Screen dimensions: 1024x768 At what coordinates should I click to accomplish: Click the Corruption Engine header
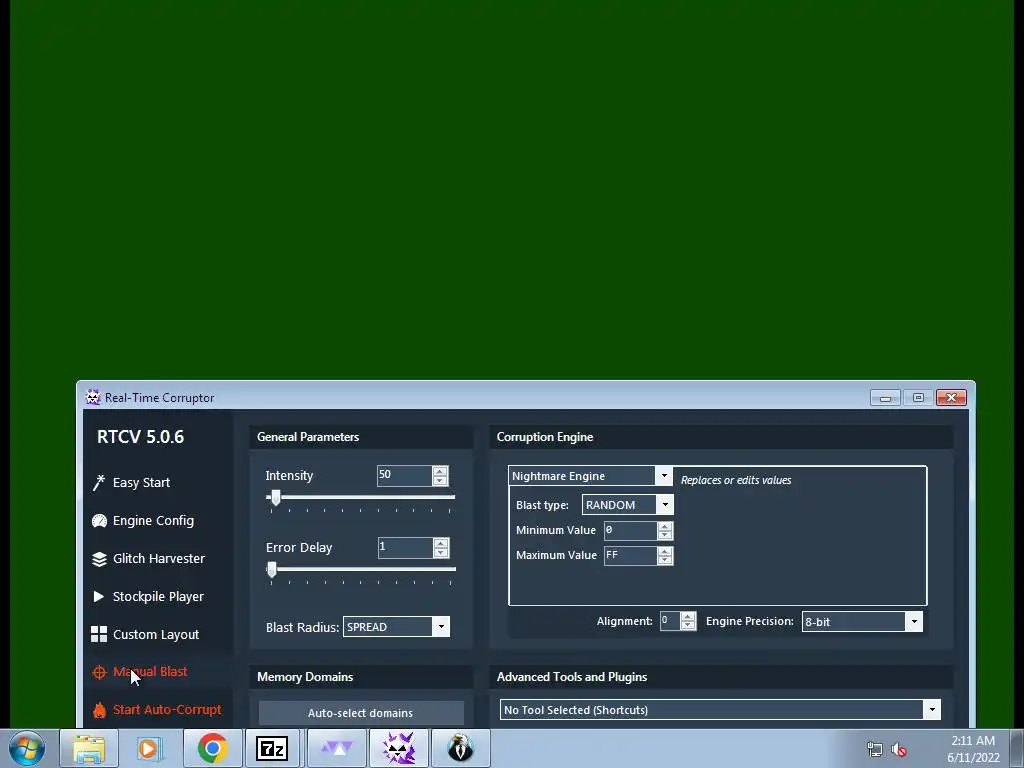click(545, 437)
